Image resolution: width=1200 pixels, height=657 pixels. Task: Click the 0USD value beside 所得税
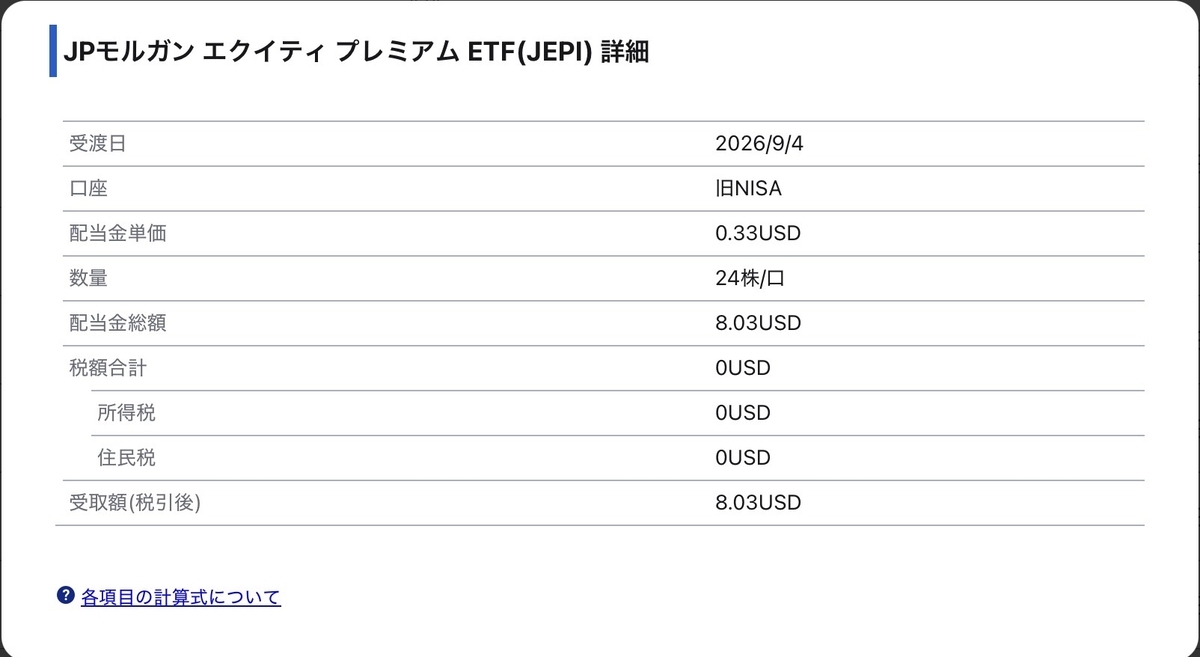point(743,413)
